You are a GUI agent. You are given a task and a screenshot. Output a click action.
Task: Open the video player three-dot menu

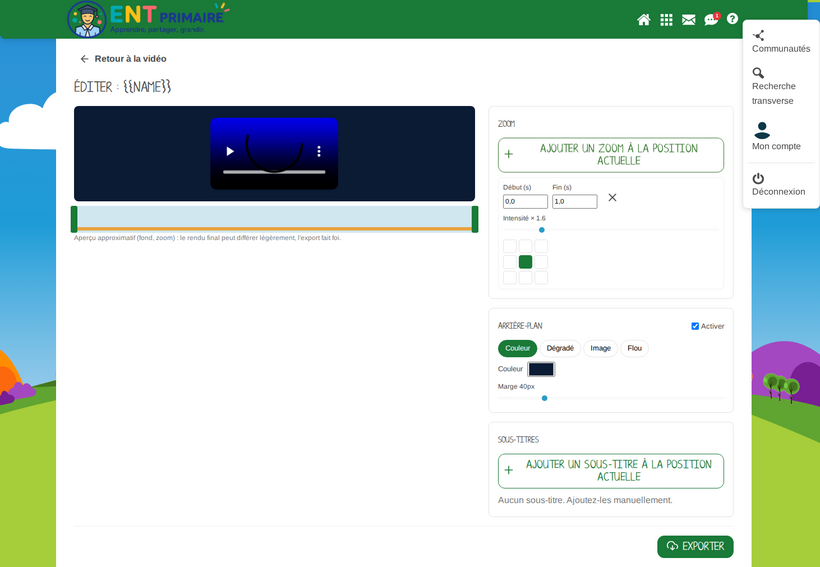(319, 151)
